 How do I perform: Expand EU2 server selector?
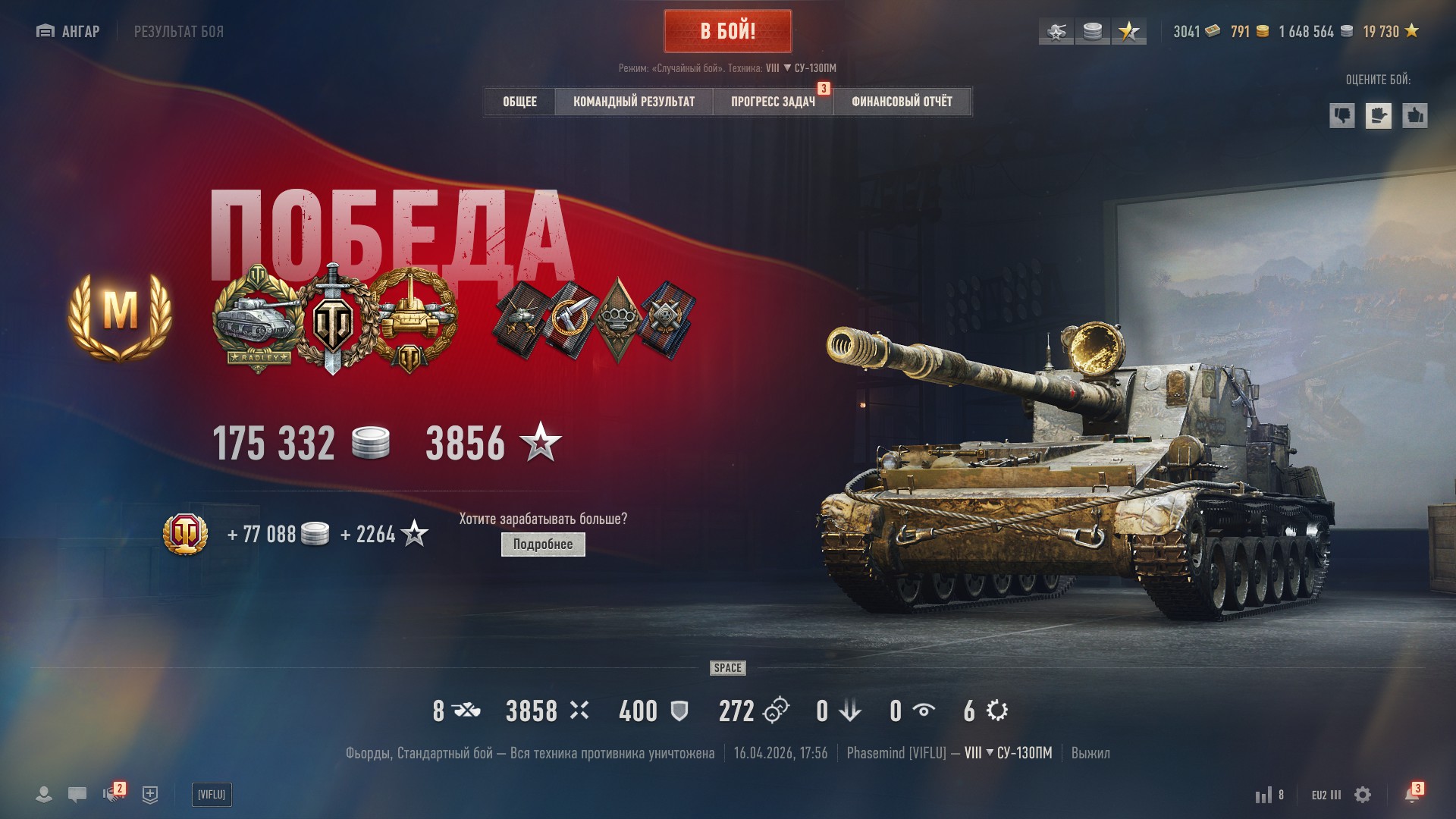tap(1326, 795)
